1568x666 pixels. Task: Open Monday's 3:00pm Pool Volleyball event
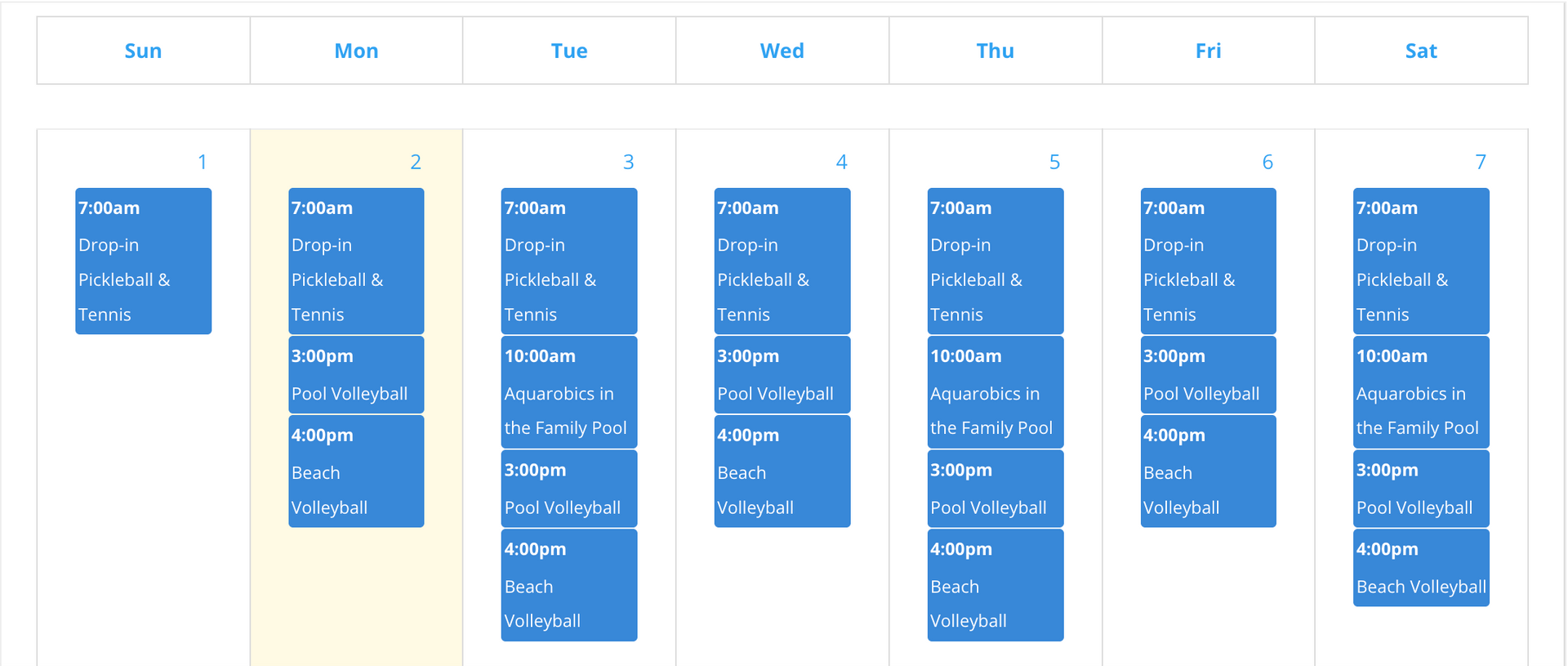tap(356, 375)
